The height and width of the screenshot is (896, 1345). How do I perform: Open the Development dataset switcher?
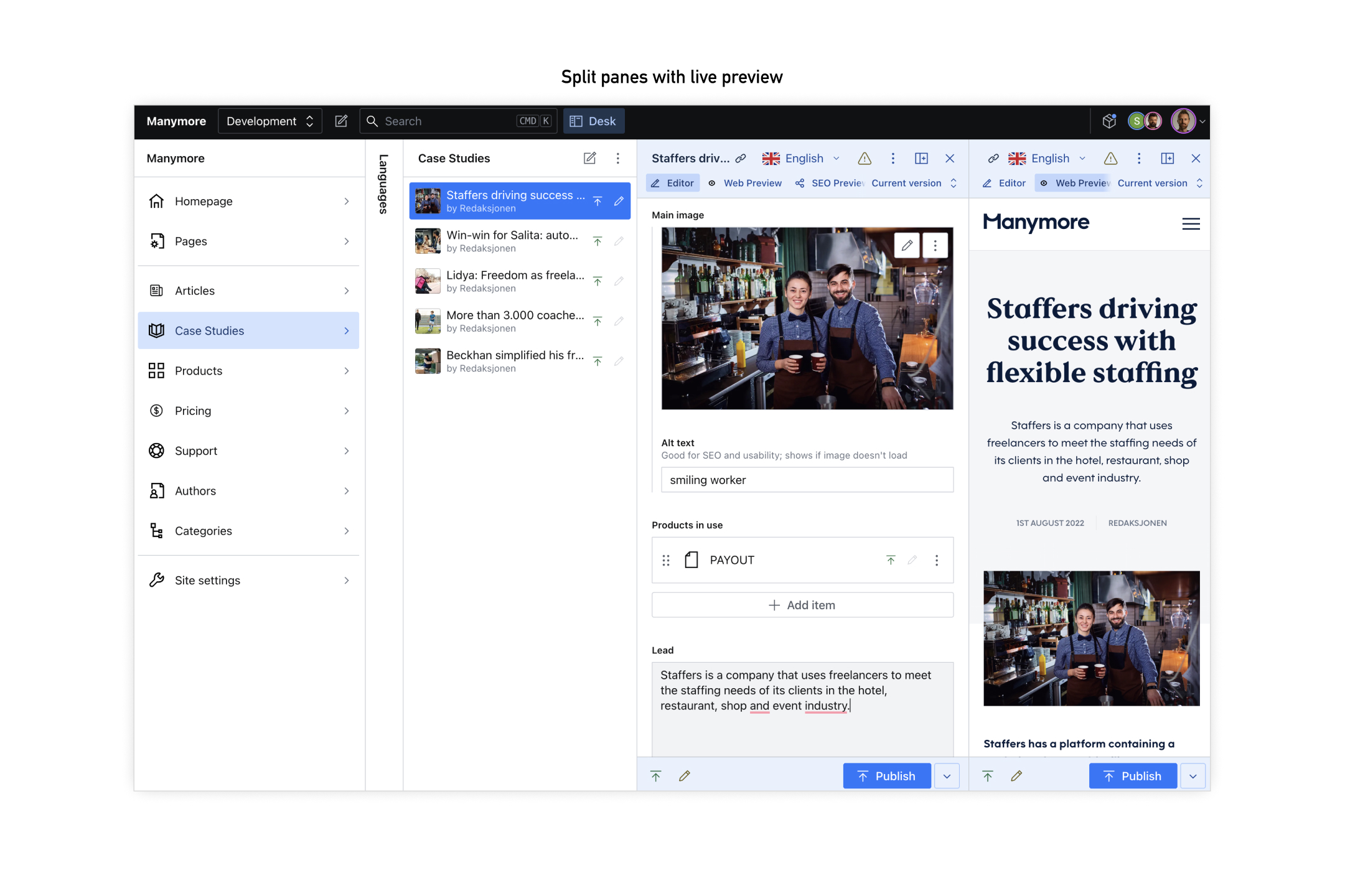269,121
